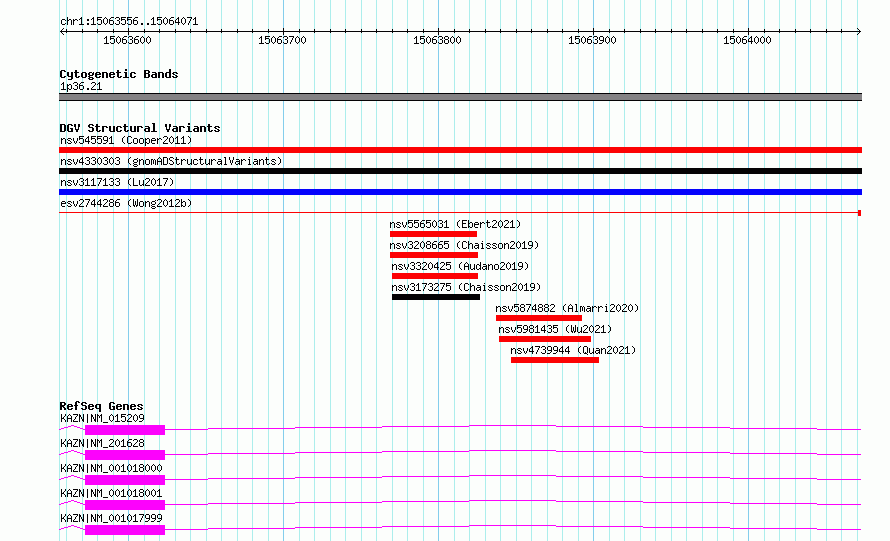Click the nsv3320425 (Audano2019) label
This screenshot has width=890, height=541.
(x=460, y=266)
